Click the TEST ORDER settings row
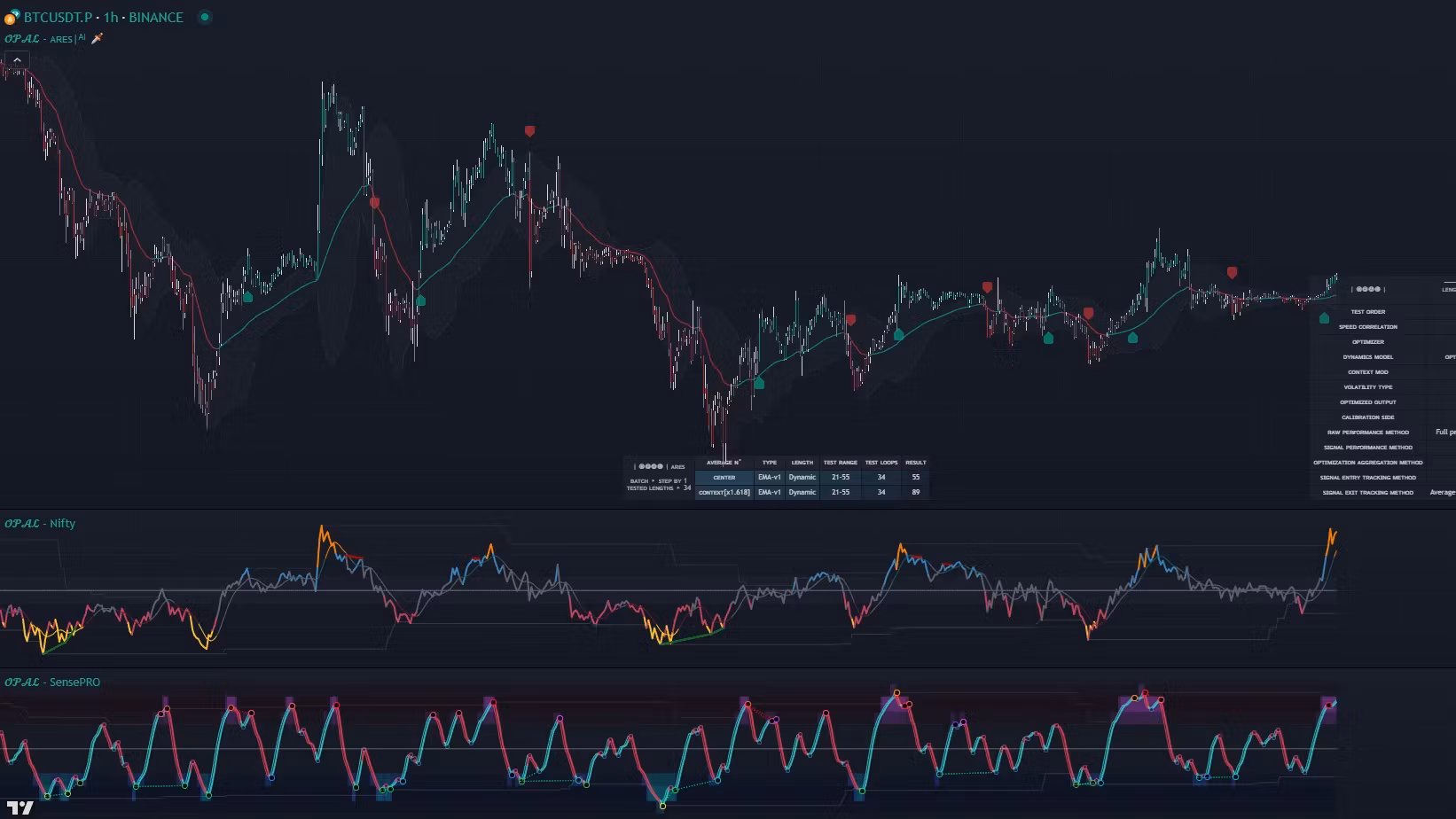The image size is (1456, 819). pyautogui.click(x=1367, y=312)
